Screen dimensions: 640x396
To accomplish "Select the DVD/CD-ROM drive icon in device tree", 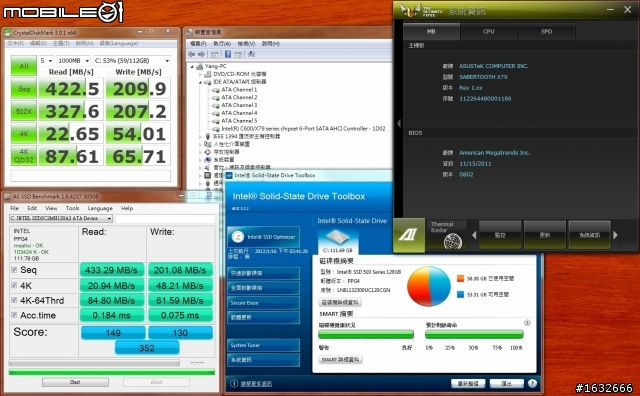I will click(208, 74).
